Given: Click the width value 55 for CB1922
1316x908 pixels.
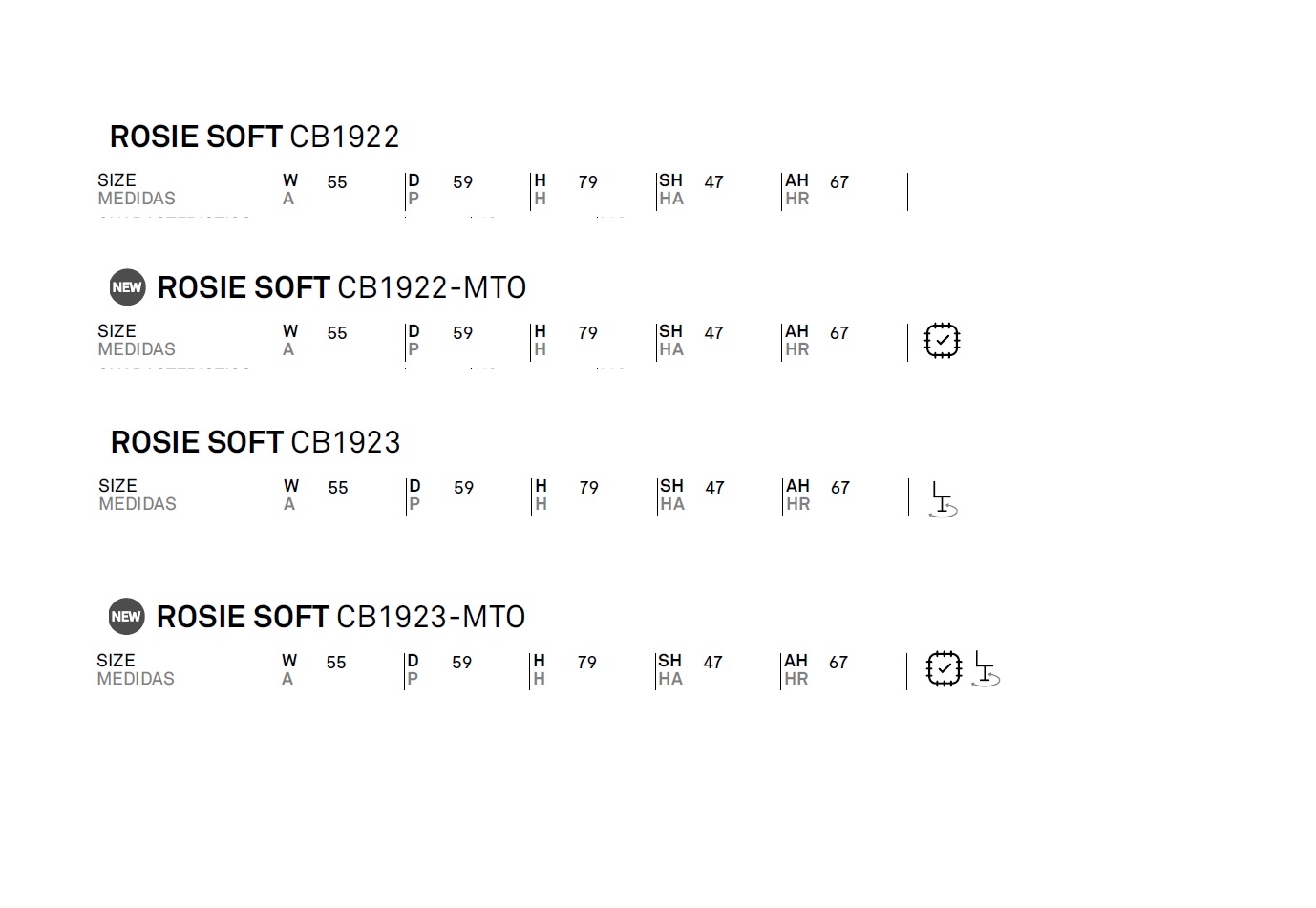Looking at the screenshot, I should [x=337, y=181].
